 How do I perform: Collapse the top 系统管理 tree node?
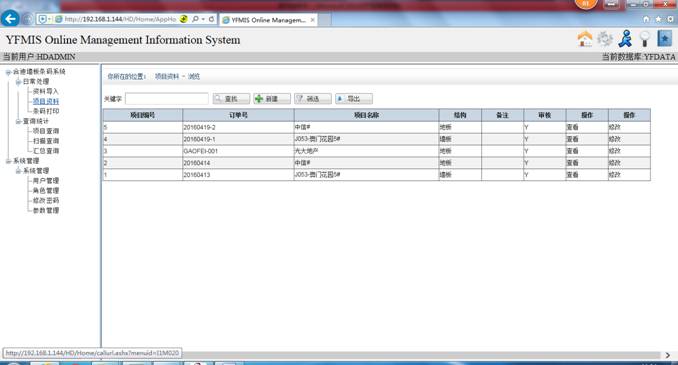tap(8, 161)
